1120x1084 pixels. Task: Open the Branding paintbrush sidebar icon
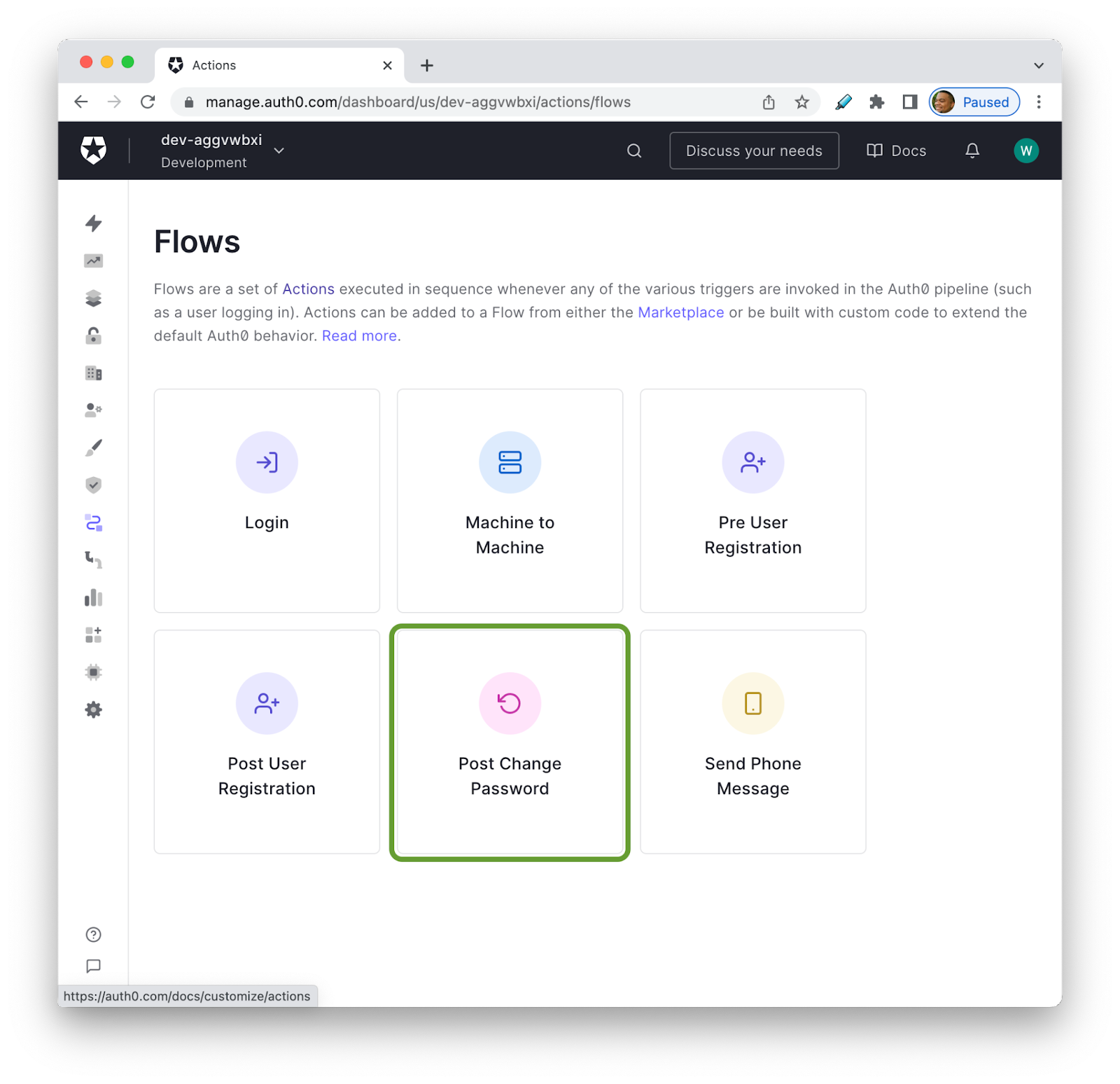point(93,448)
